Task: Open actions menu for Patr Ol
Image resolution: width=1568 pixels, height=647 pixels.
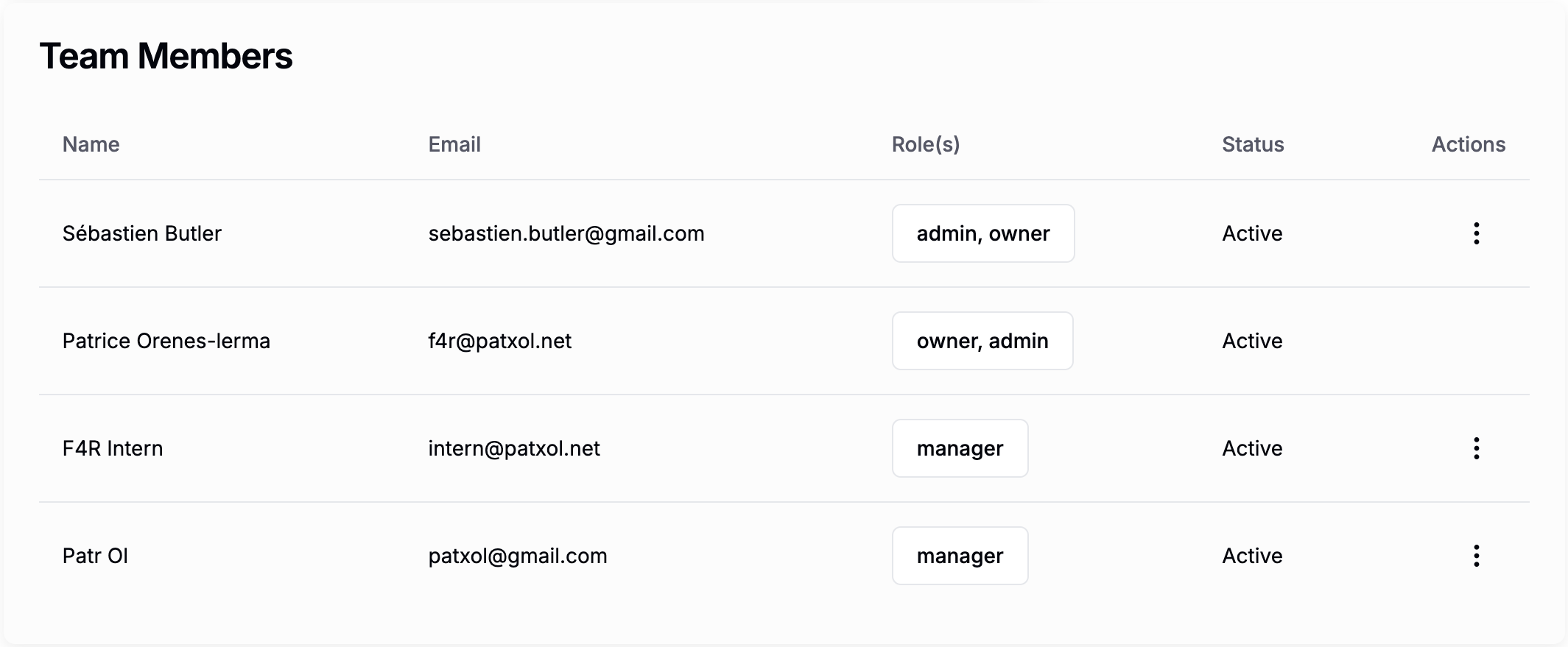Action: [1476, 556]
